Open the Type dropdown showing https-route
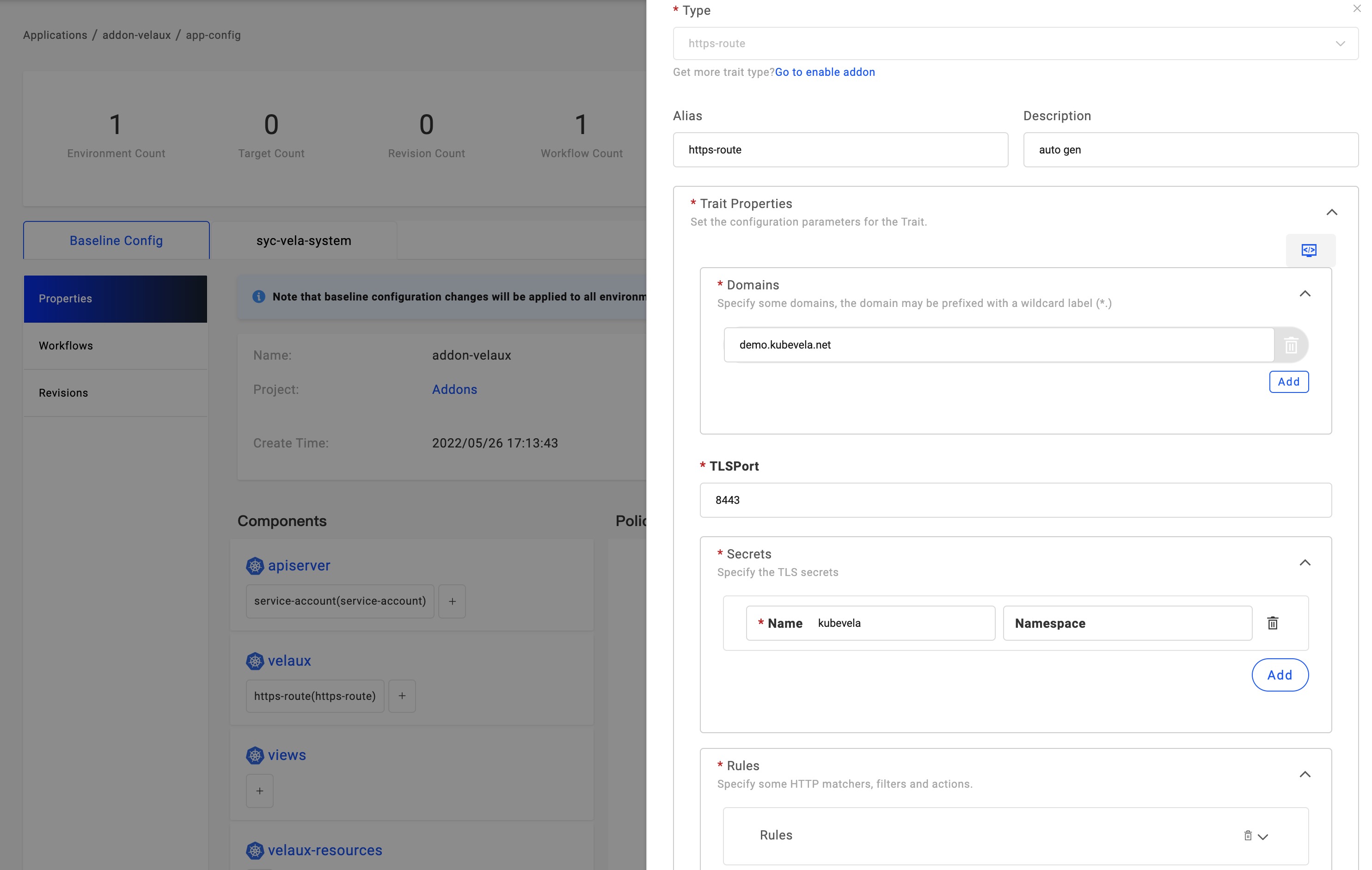 click(x=1015, y=43)
